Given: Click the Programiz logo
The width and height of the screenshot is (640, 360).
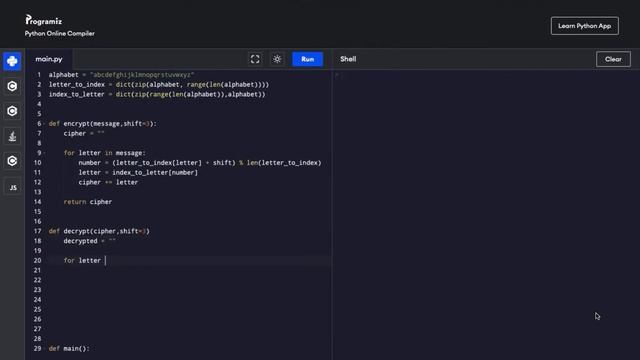Looking at the screenshot, I should click(44, 20).
